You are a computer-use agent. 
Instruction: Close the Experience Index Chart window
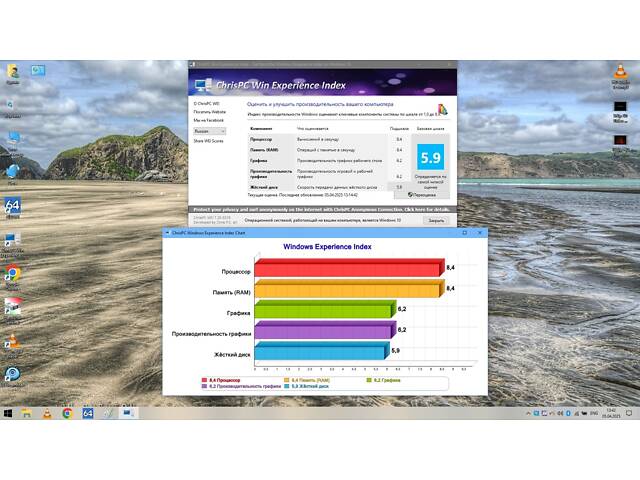480,233
